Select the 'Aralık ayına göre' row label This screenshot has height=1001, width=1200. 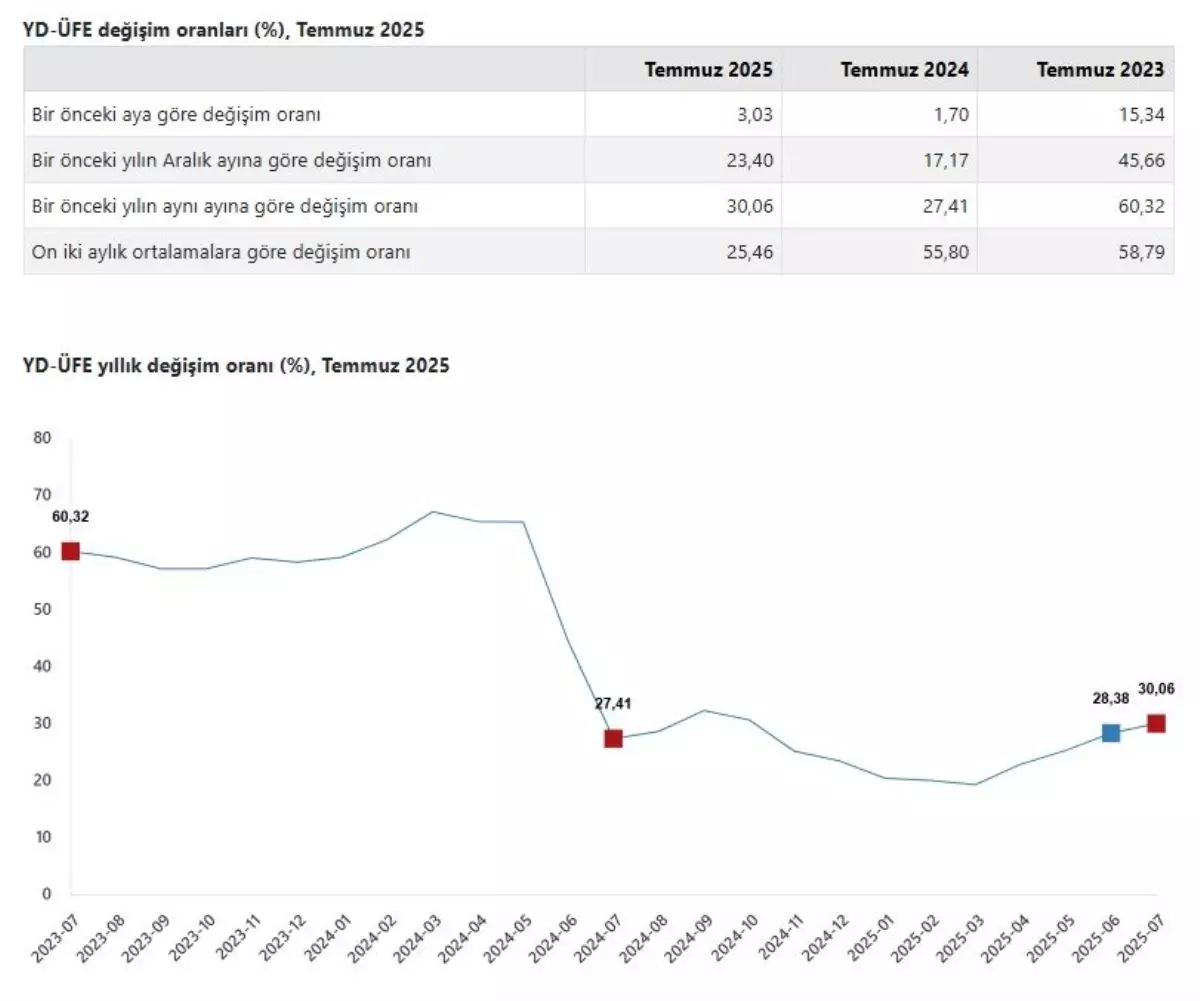[232, 161]
